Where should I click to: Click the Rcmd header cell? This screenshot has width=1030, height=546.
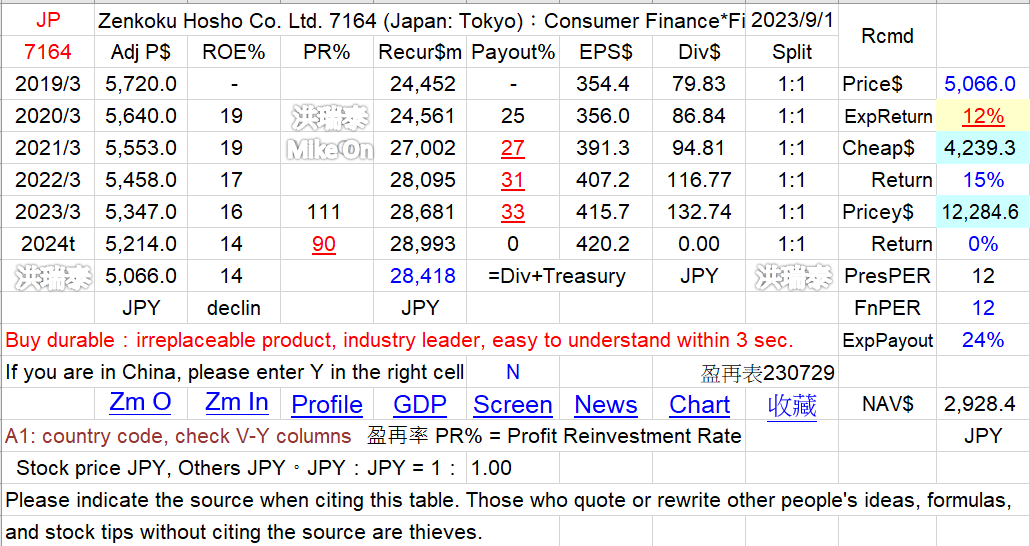887,36
